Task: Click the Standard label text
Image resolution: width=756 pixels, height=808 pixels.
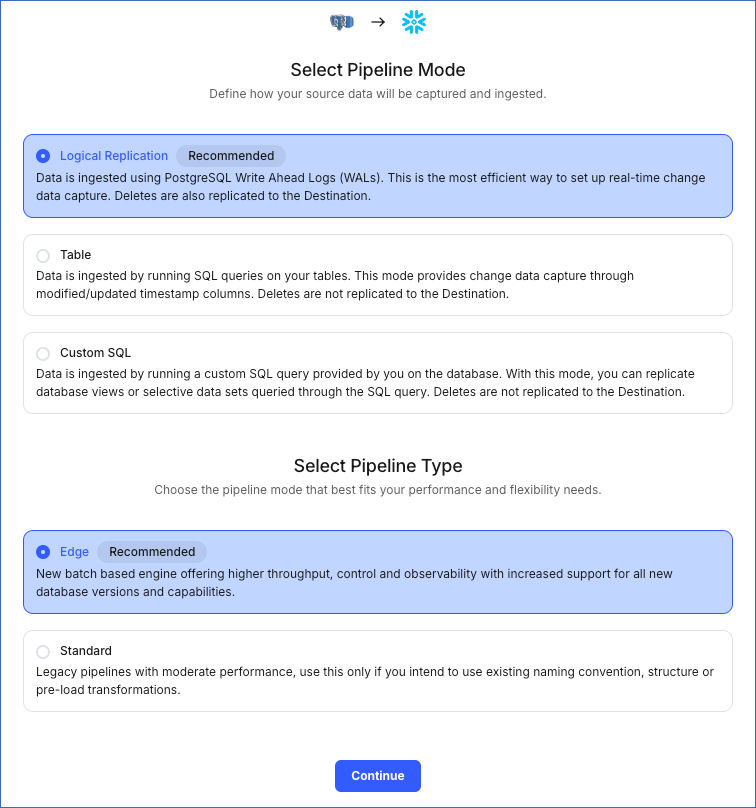Action: pos(87,650)
